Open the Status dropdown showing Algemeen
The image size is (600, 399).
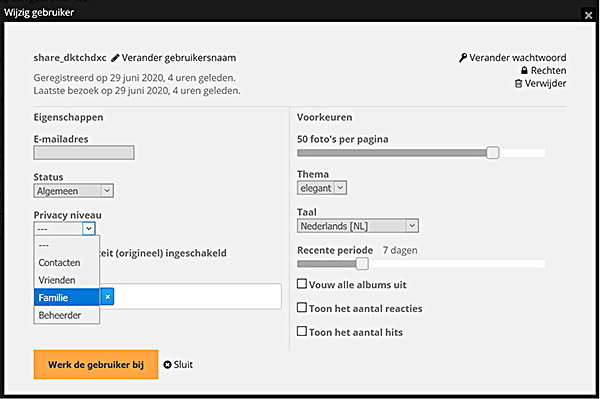(73, 191)
